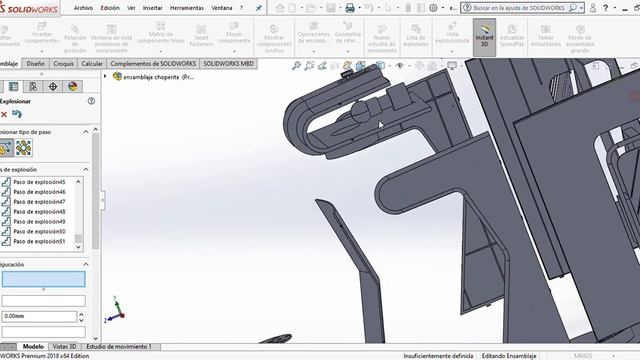Image resolution: width=640 pixels, height=360 pixels.
Task: Open the Ventana menu
Action: [222, 8]
